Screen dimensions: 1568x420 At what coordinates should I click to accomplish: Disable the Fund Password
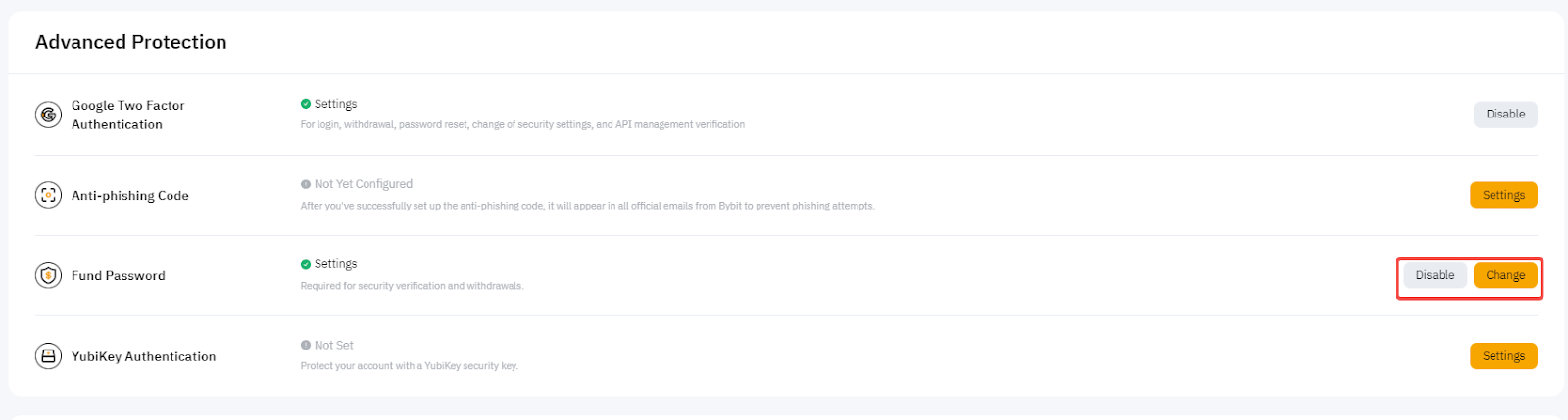[x=1435, y=275]
